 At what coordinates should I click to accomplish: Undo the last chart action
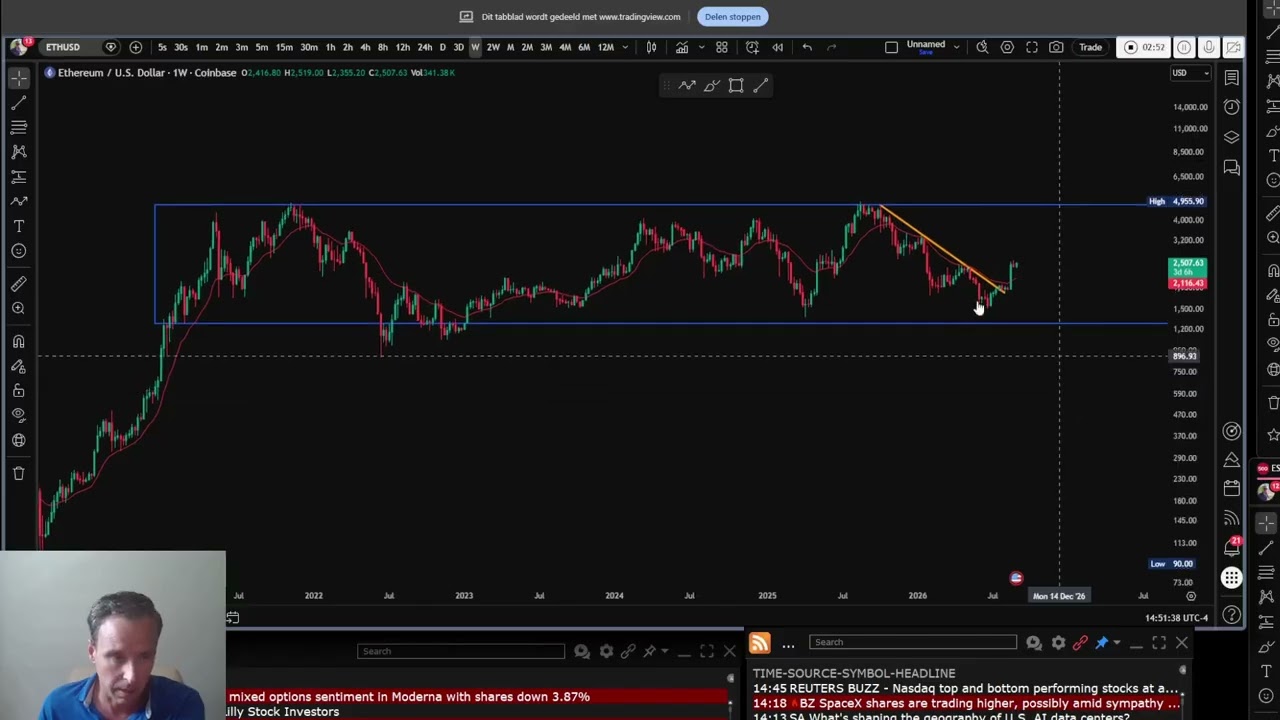(x=807, y=47)
